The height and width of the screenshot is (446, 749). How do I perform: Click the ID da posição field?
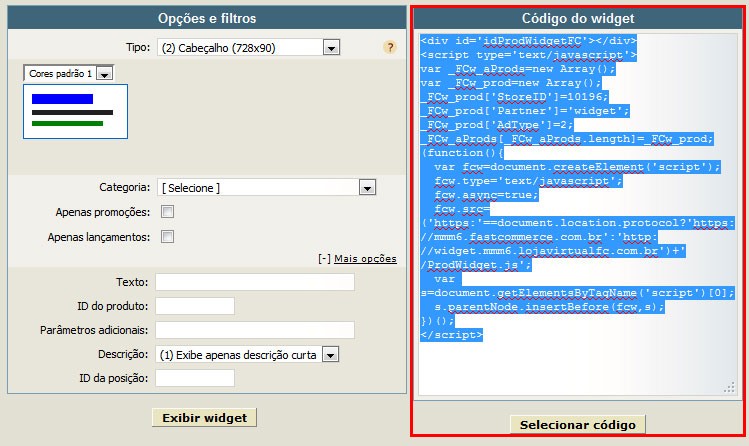click(x=195, y=378)
